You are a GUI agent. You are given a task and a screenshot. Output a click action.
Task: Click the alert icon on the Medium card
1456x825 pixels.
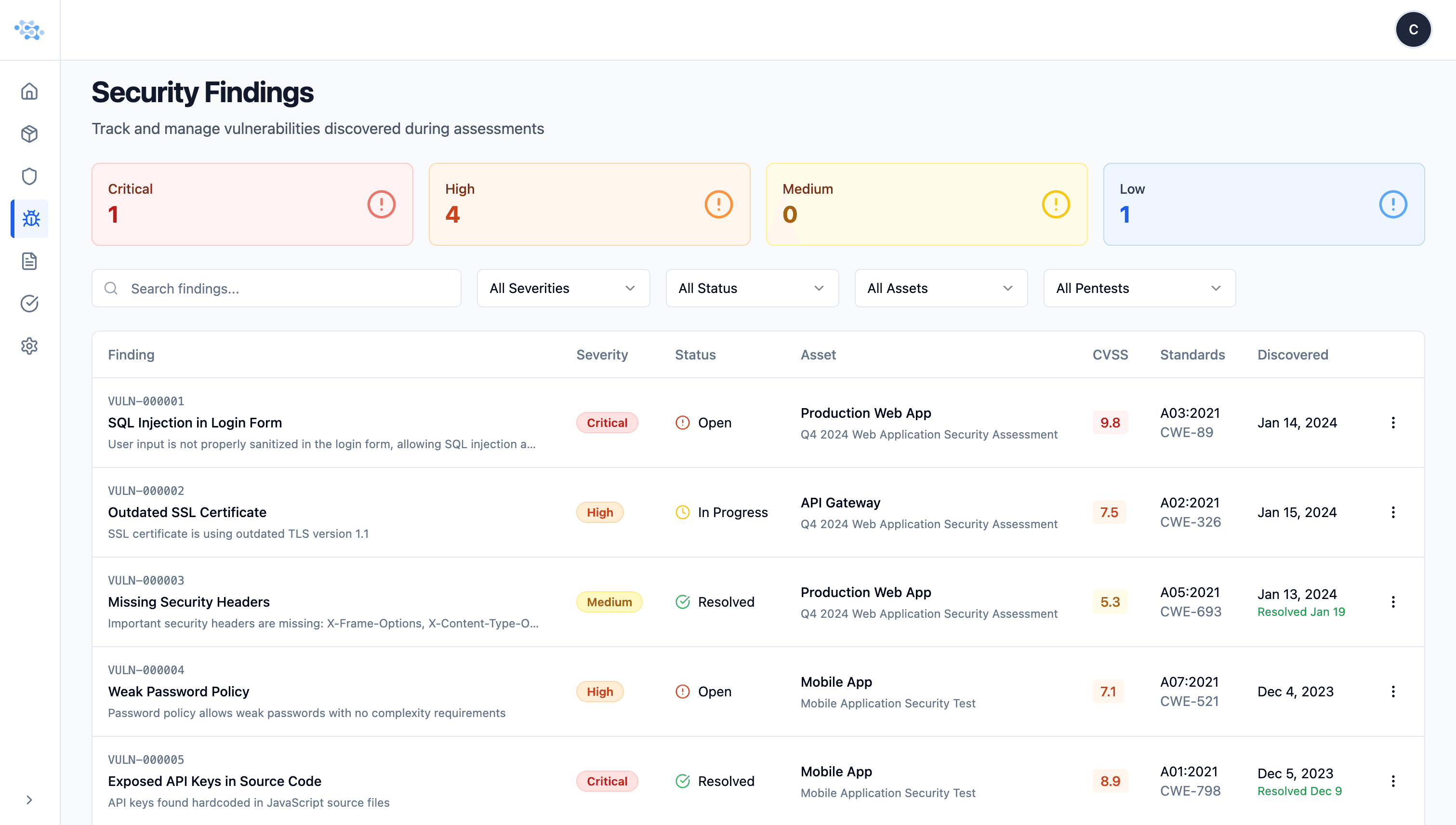[x=1056, y=204]
